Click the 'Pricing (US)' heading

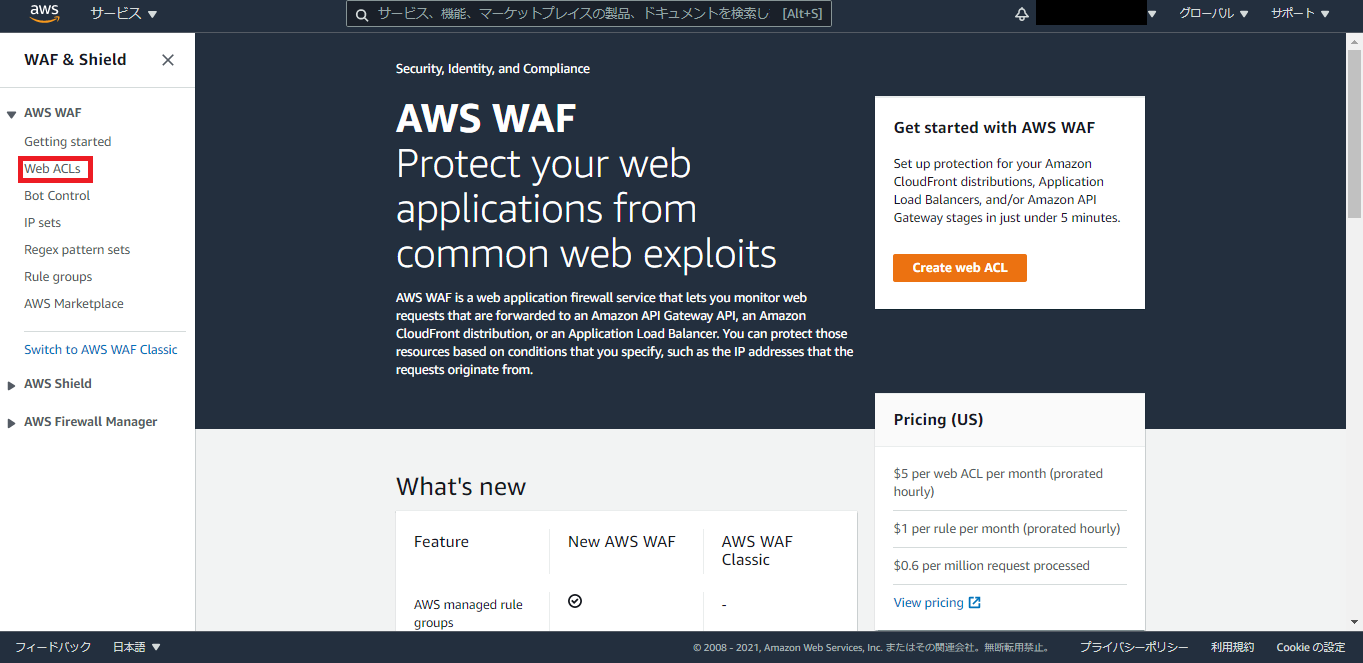[939, 420]
